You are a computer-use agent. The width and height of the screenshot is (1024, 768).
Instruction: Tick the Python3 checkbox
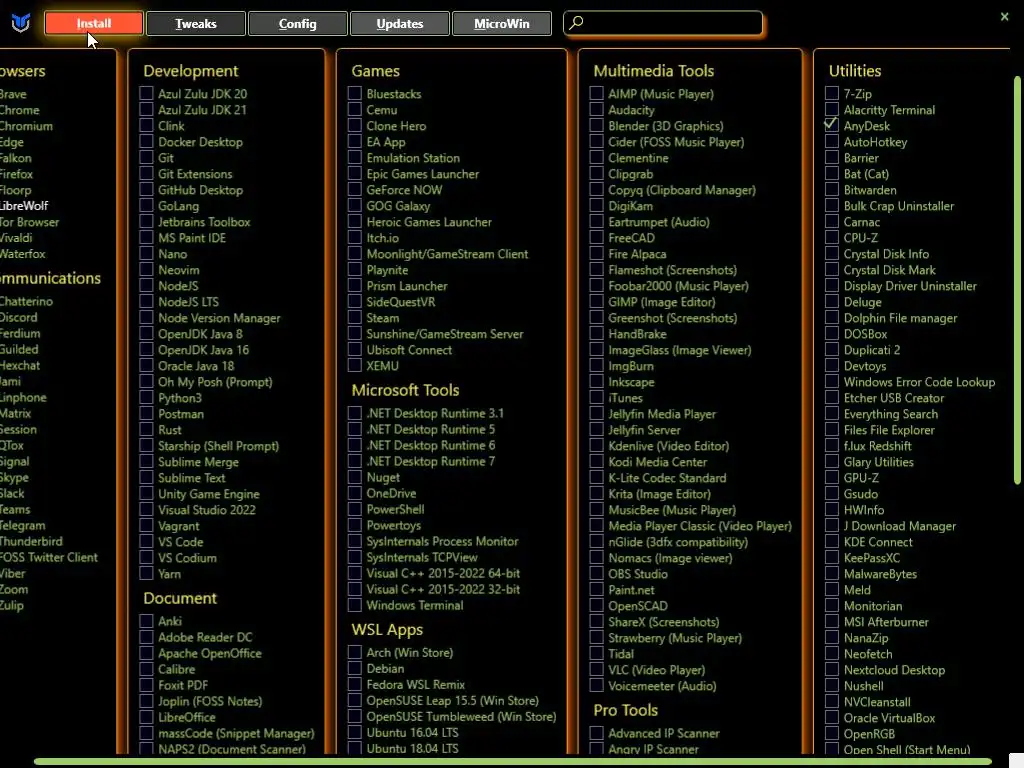146,398
